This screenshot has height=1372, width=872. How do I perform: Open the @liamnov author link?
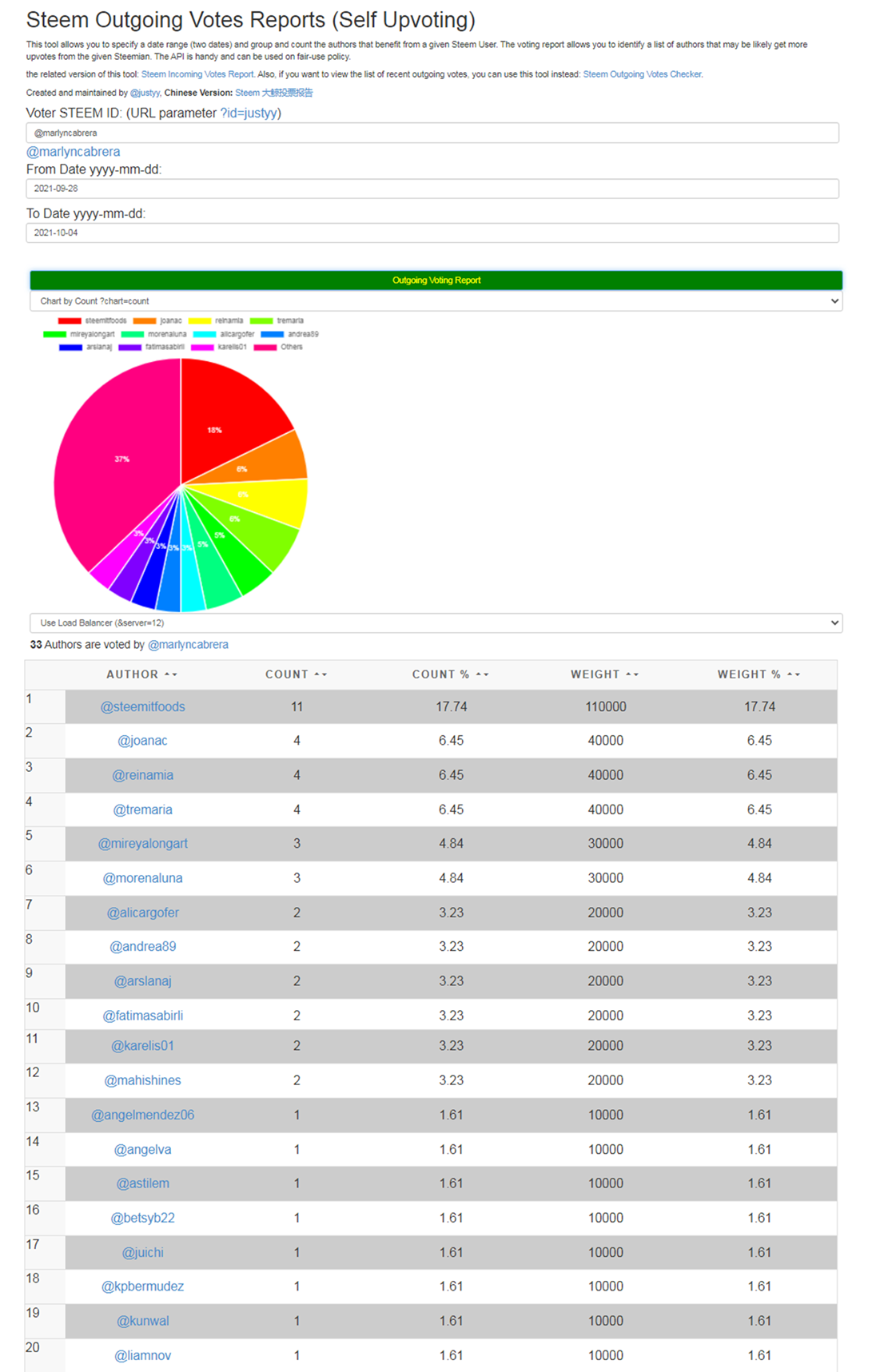(x=142, y=1355)
